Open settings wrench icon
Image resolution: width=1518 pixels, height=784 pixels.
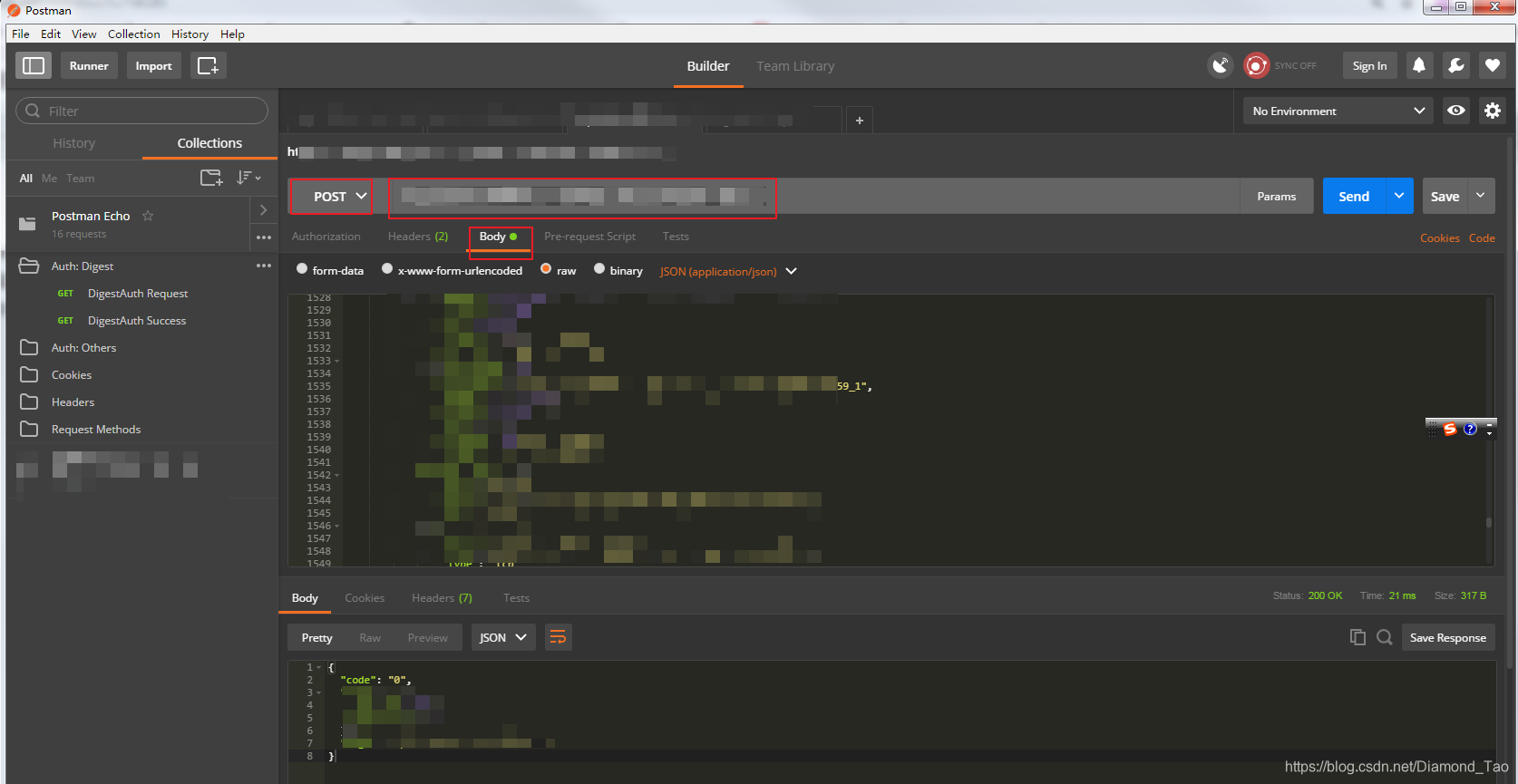[1455, 65]
